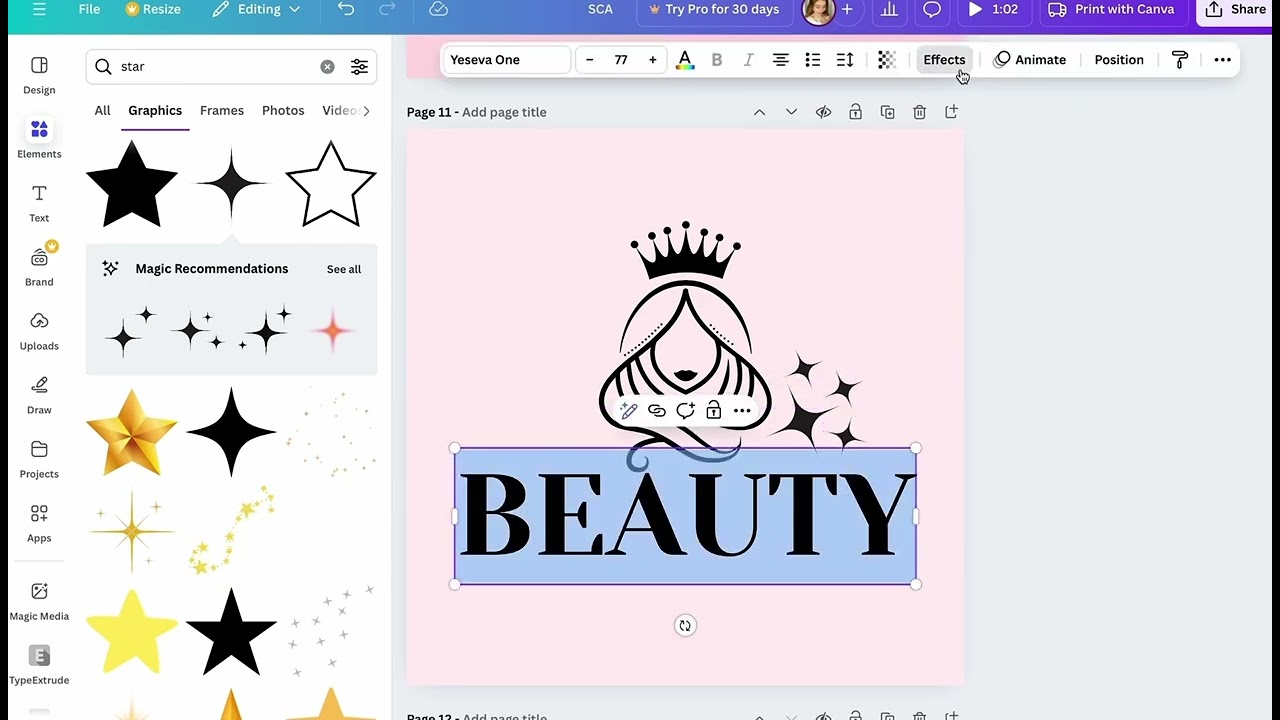Click the Animate button
Screen dimensions: 1280x720
click(x=1030, y=60)
